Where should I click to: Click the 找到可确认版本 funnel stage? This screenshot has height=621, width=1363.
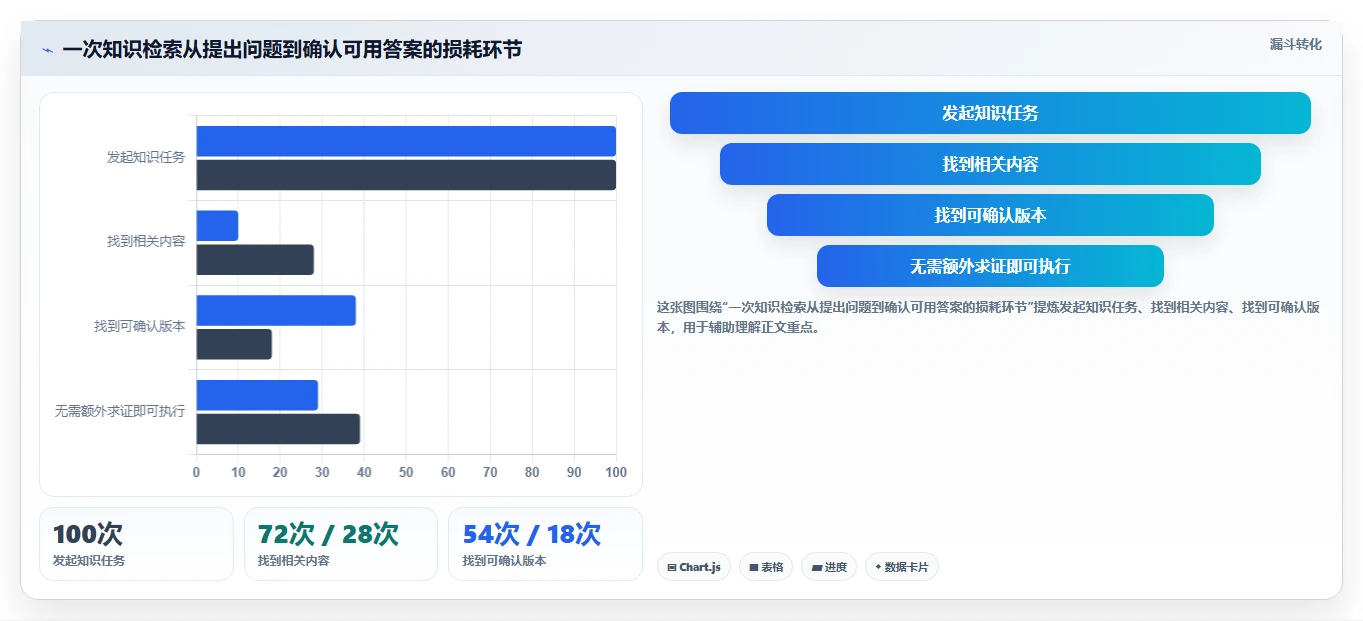pos(990,215)
